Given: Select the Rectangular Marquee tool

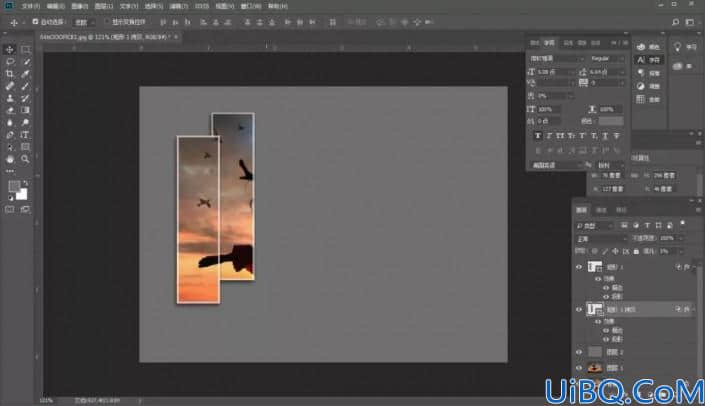Looking at the screenshot, I should (25, 49).
